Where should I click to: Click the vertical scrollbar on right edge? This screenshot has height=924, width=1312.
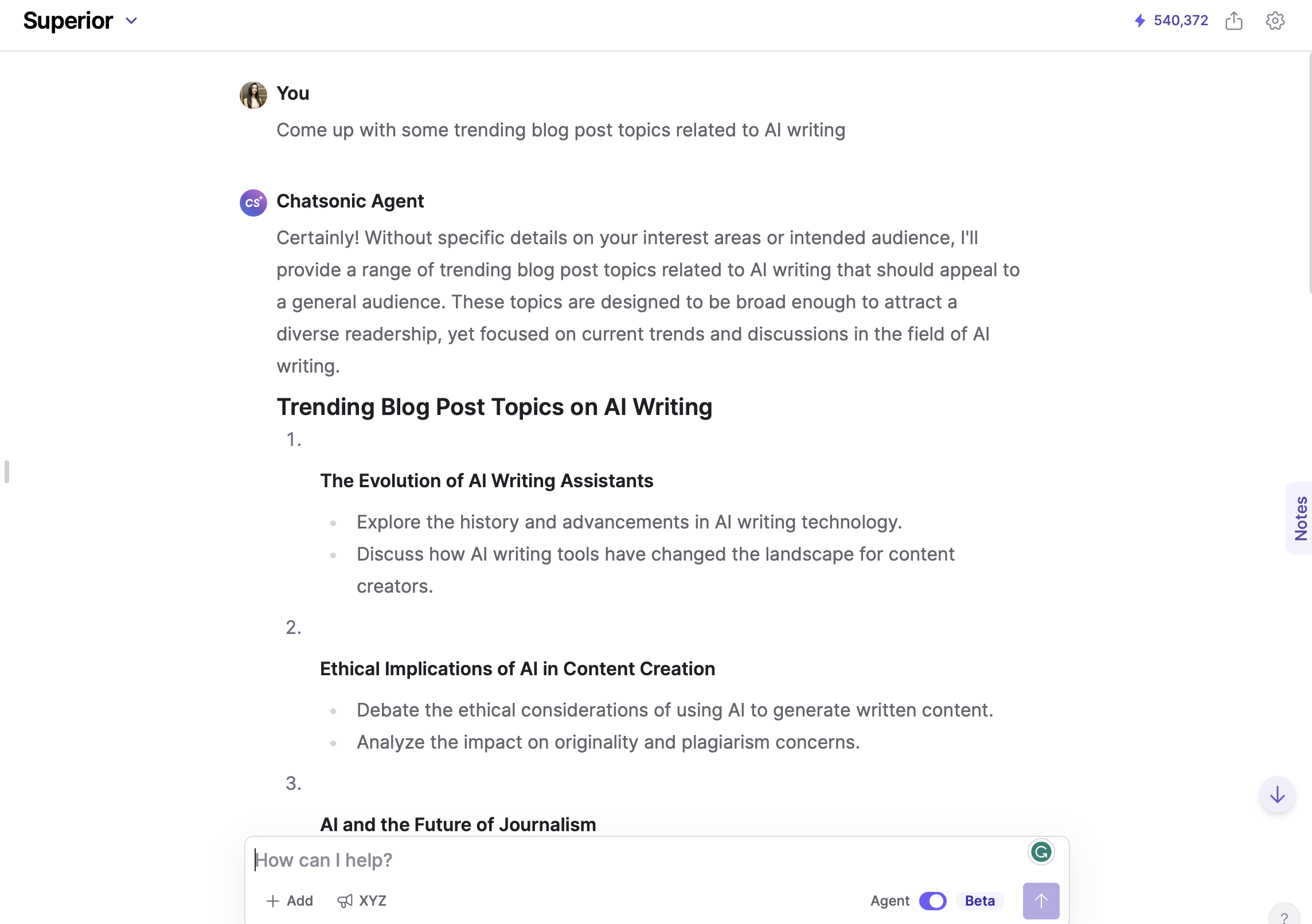pyautogui.click(x=1309, y=172)
